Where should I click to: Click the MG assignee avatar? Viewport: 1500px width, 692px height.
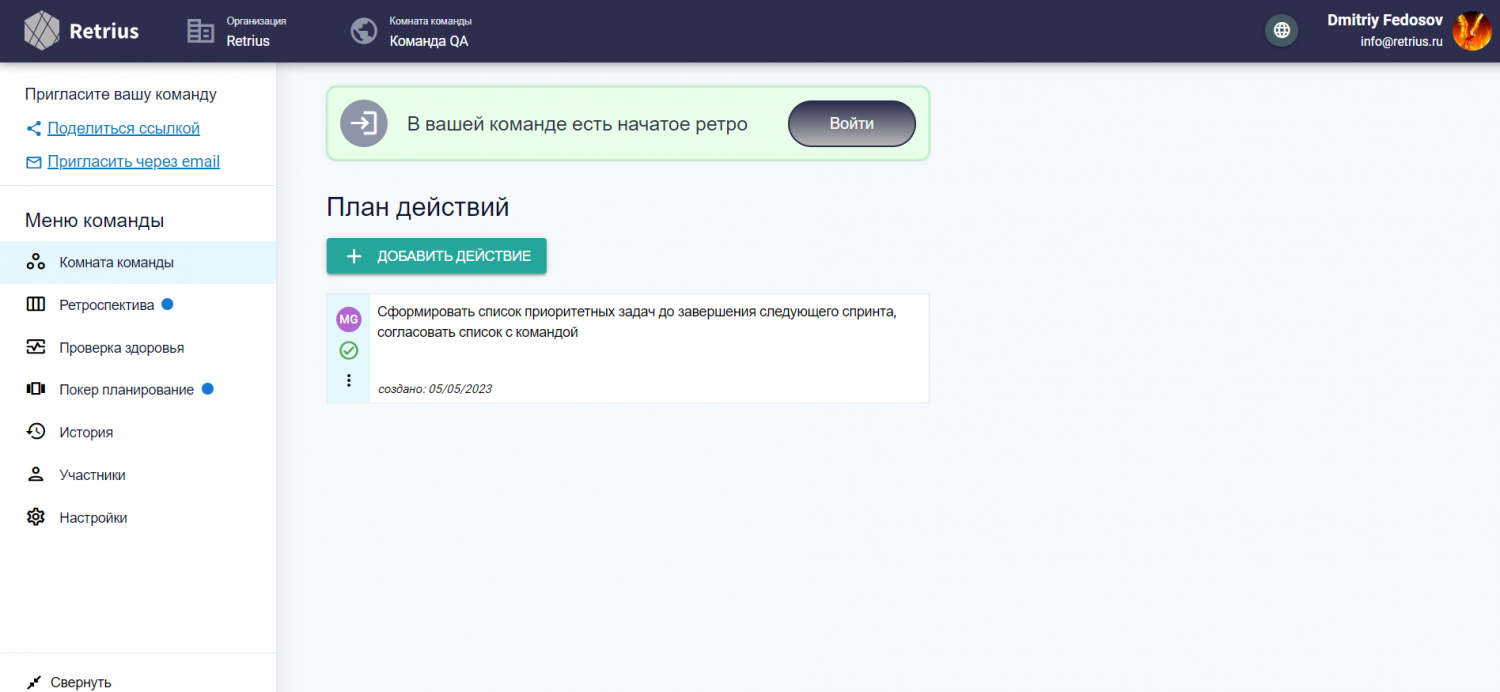[x=349, y=319]
